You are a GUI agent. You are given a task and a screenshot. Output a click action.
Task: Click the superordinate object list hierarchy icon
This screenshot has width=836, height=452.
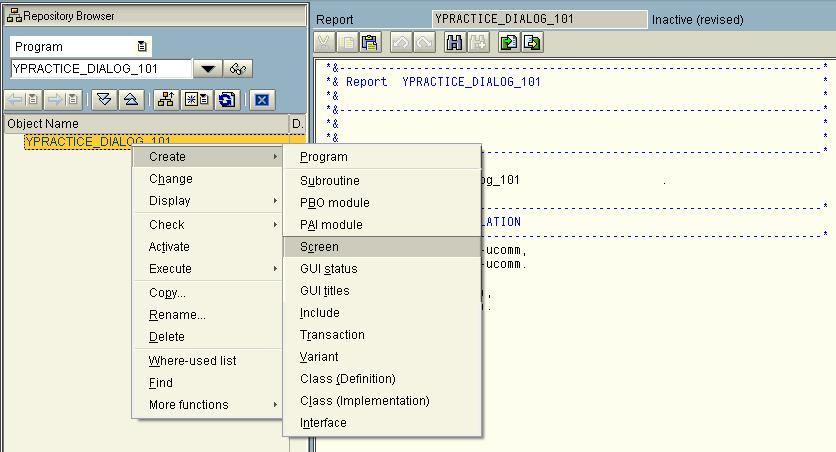pos(165,99)
